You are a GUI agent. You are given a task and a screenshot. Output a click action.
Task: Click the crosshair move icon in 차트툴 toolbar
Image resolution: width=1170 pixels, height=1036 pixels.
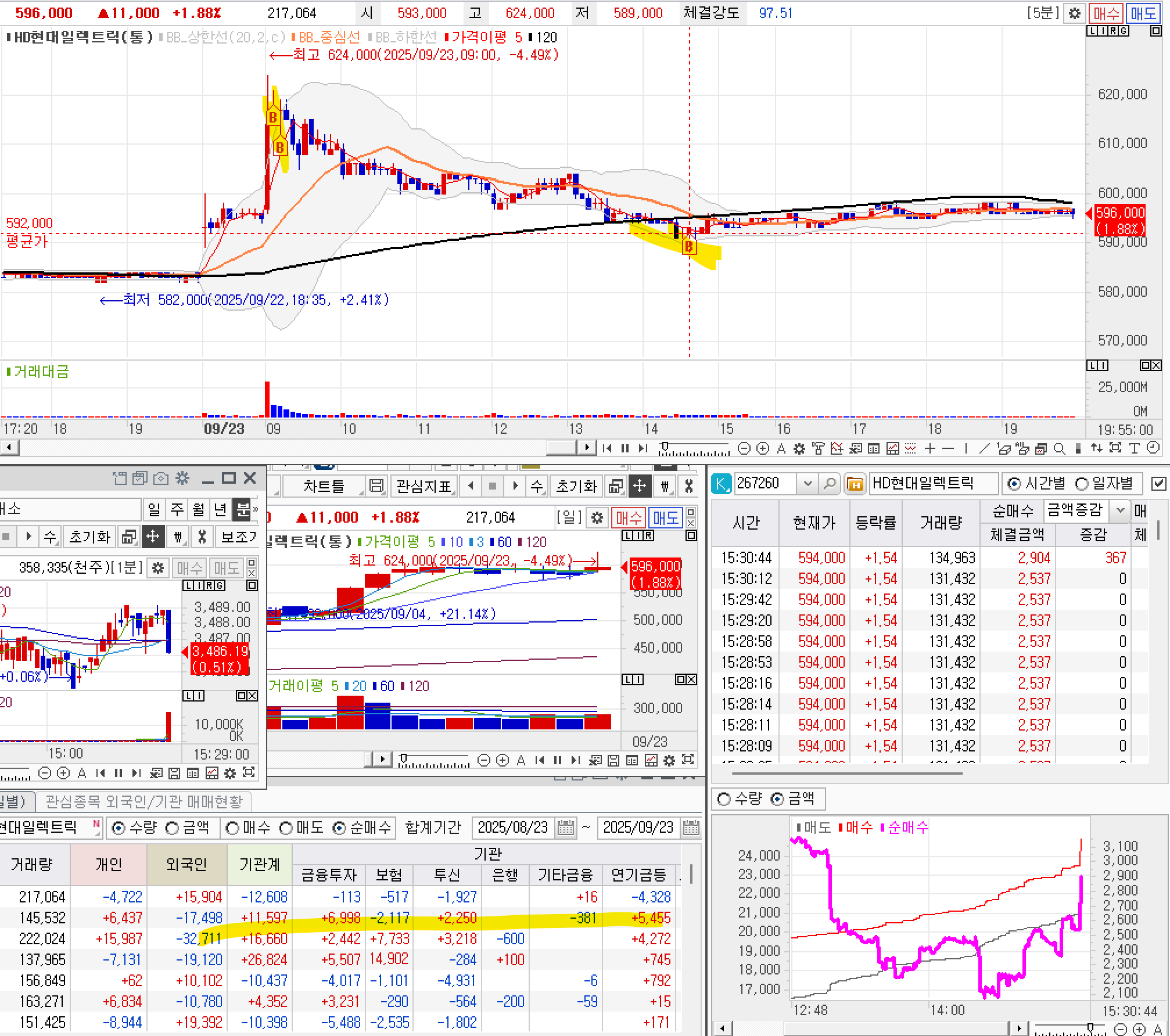(640, 486)
